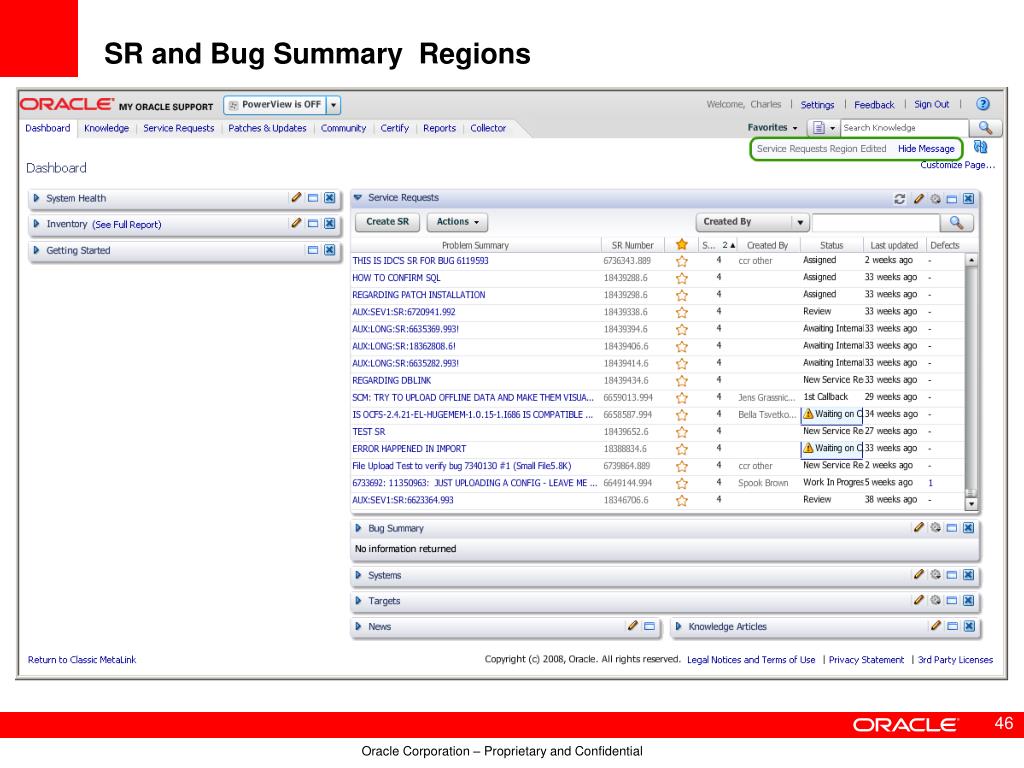Select the Community tab
This screenshot has width=1024, height=768.
pos(344,128)
